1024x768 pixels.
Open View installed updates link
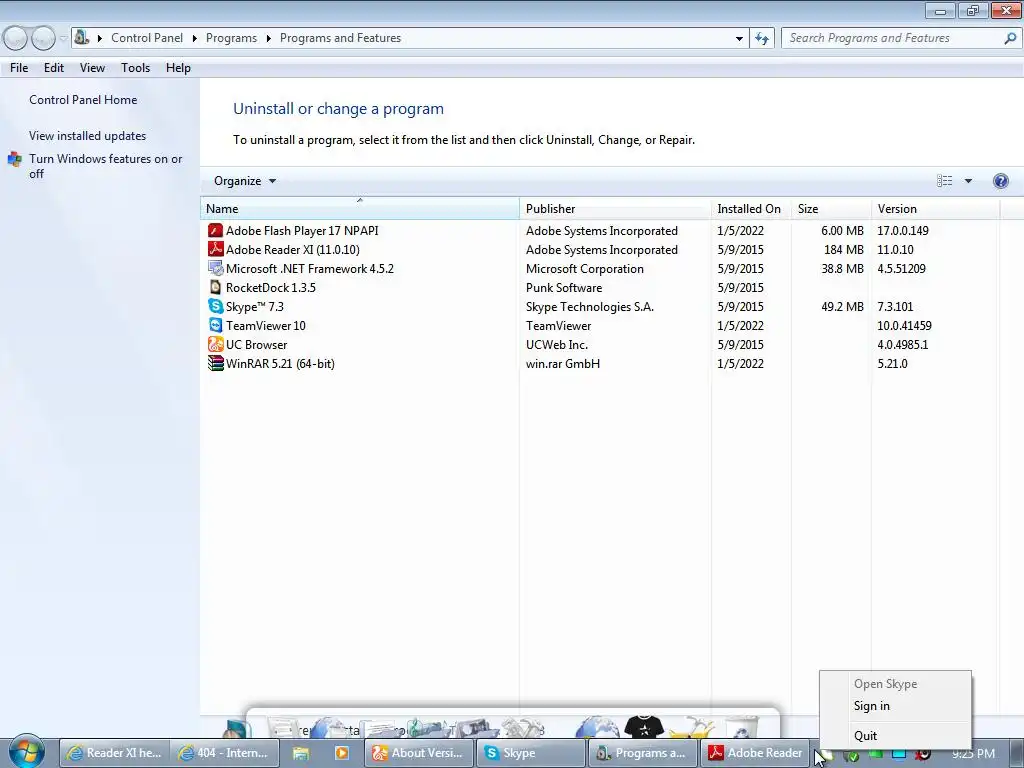pyautogui.click(x=88, y=136)
